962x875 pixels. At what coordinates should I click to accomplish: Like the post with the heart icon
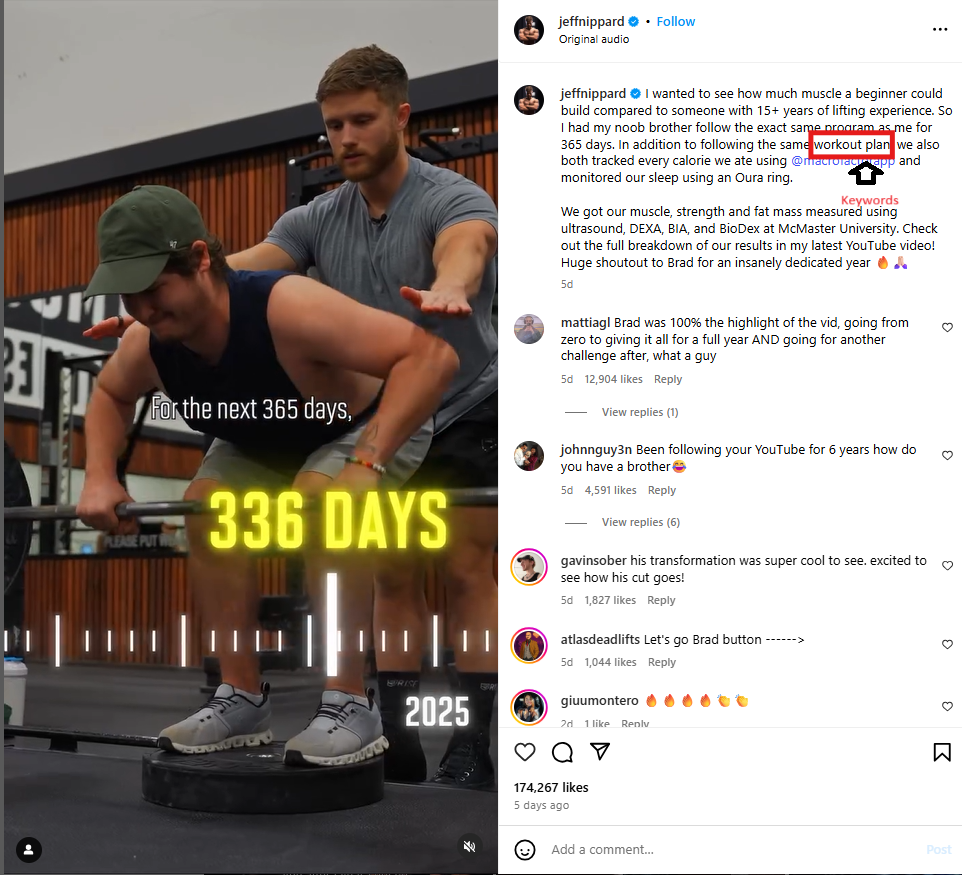click(525, 752)
